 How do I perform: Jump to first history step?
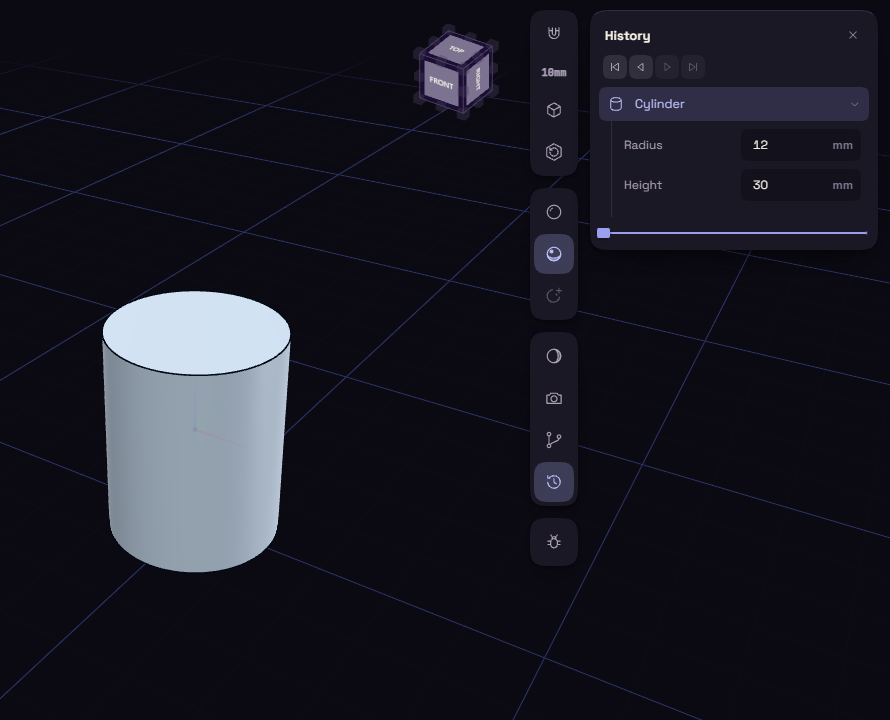(615, 67)
